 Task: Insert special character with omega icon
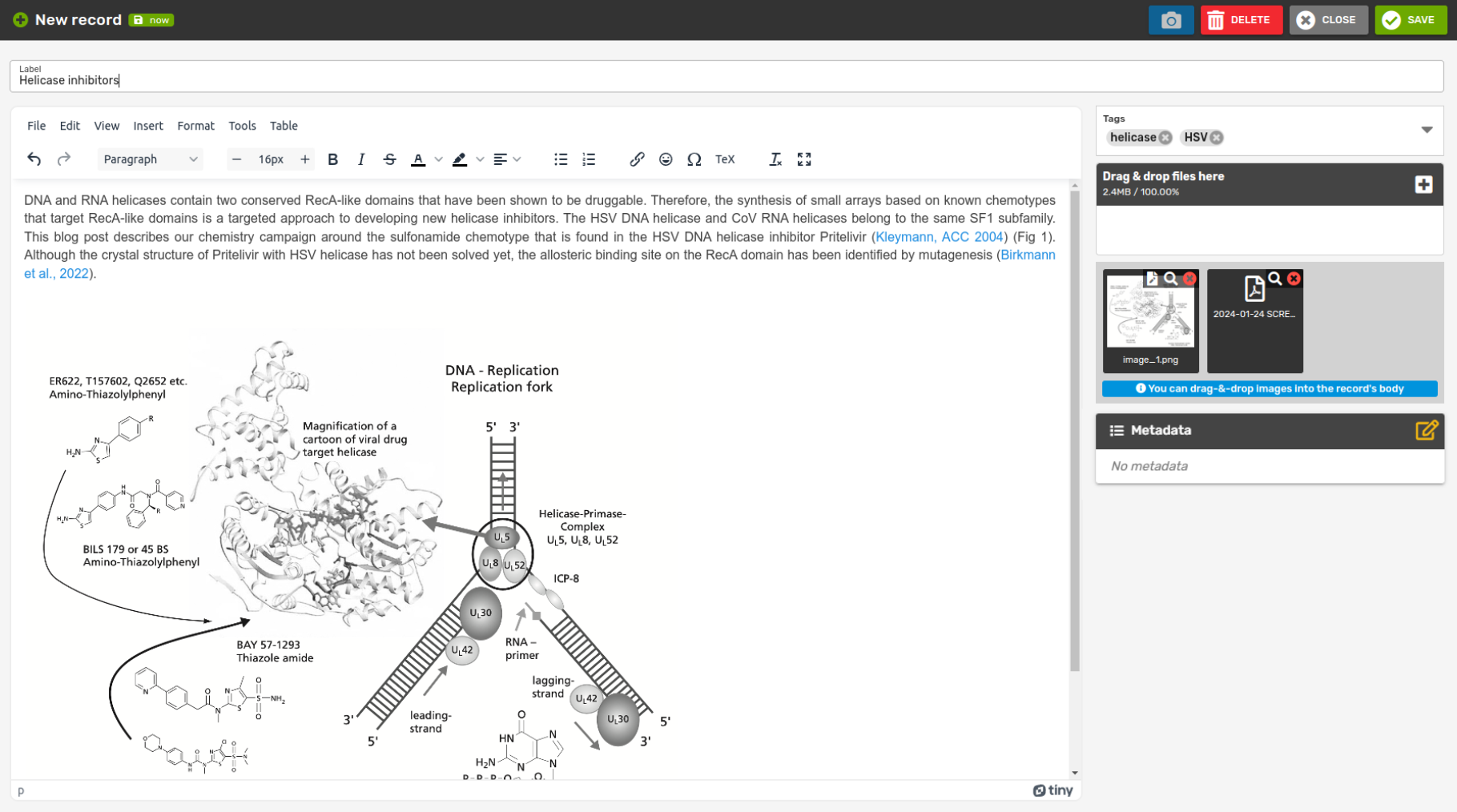[694, 159]
